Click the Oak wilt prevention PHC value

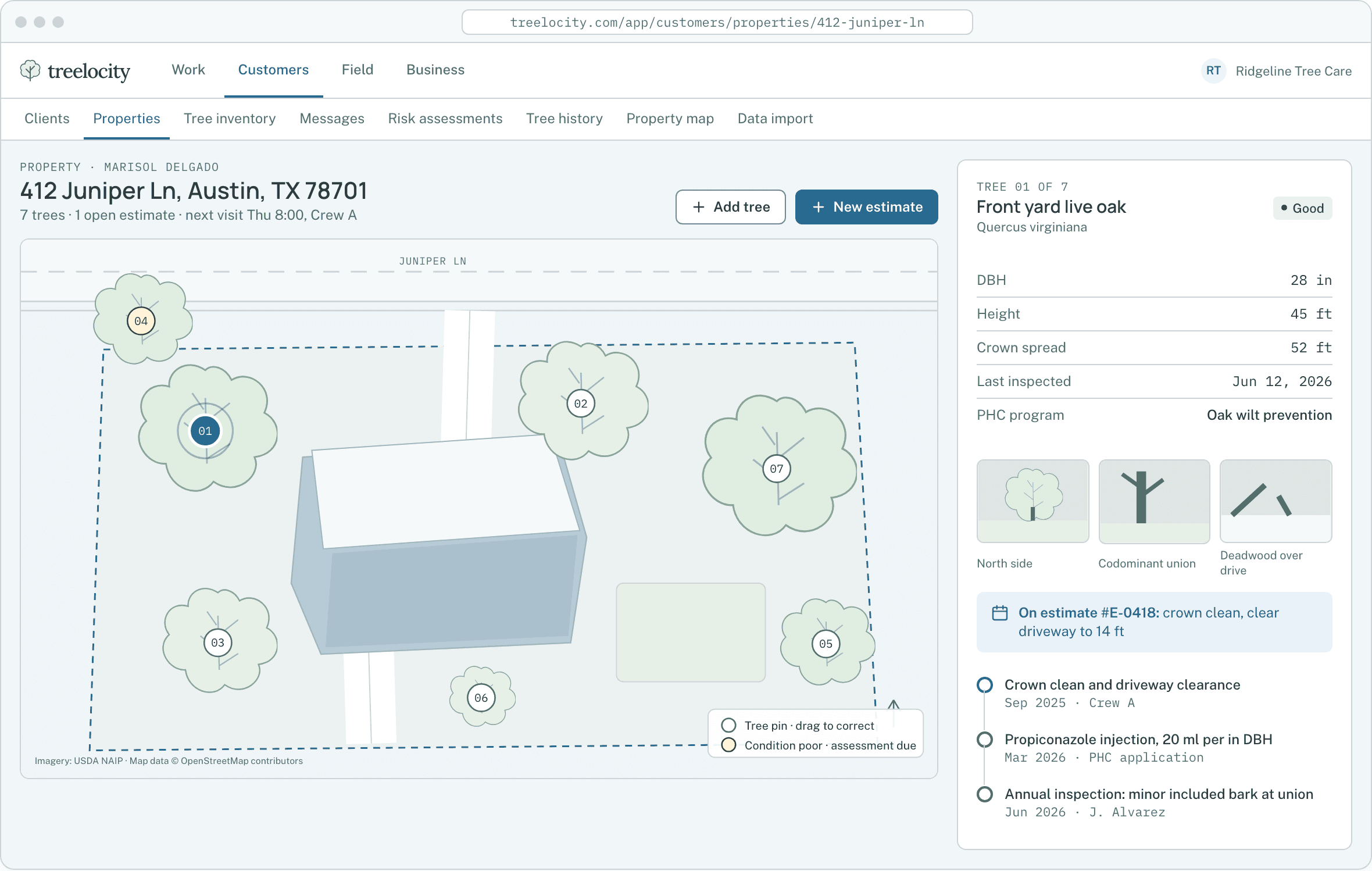pyautogui.click(x=1270, y=415)
